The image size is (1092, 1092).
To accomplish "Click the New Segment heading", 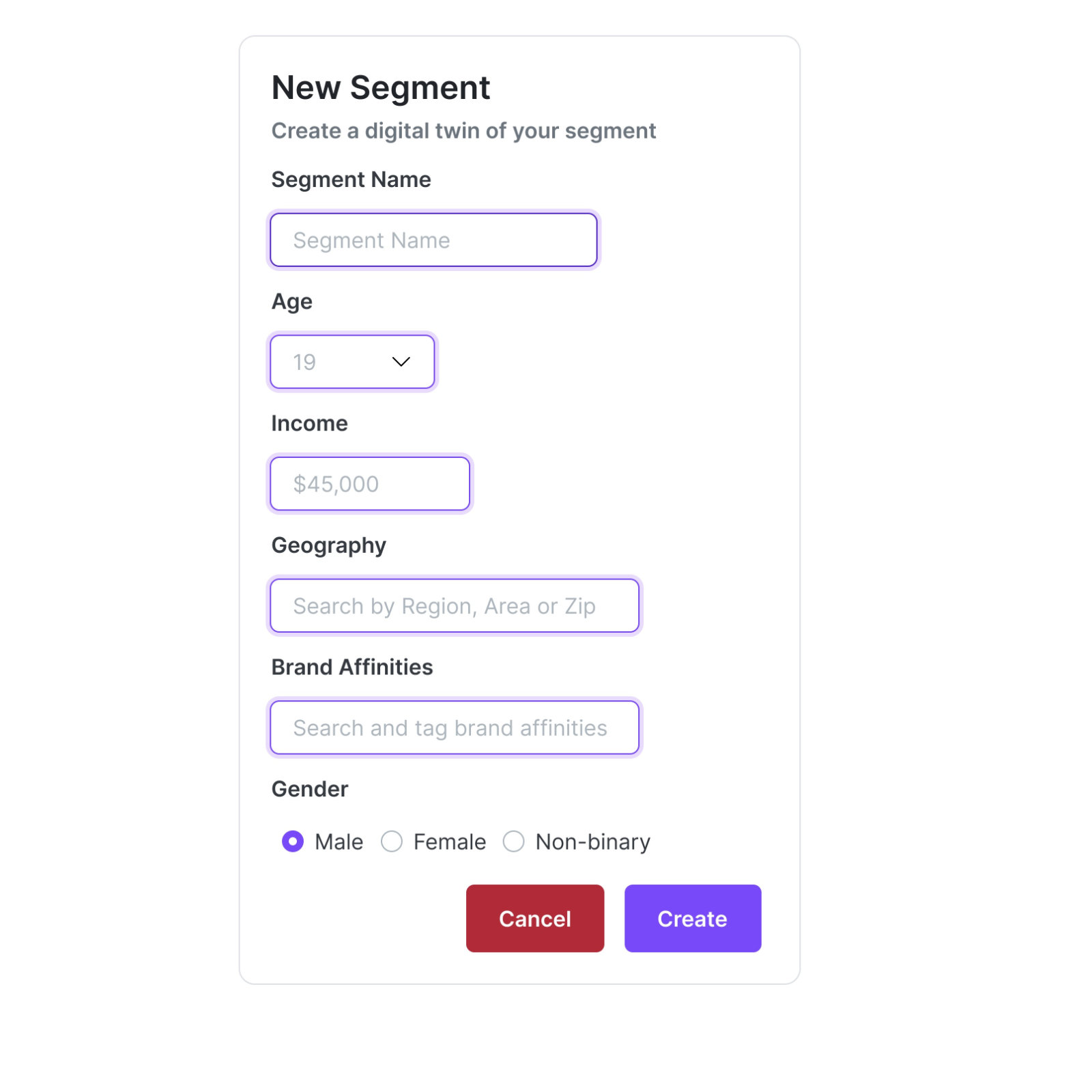I will [381, 87].
